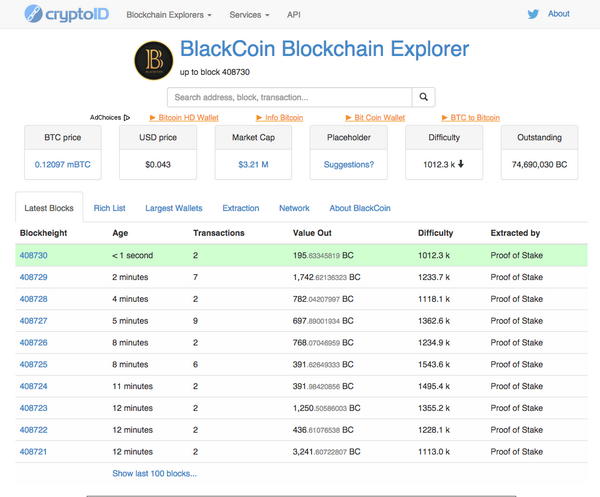Image resolution: width=600 pixels, height=497 pixels.
Task: Click the magnifier search button
Action: tap(424, 97)
